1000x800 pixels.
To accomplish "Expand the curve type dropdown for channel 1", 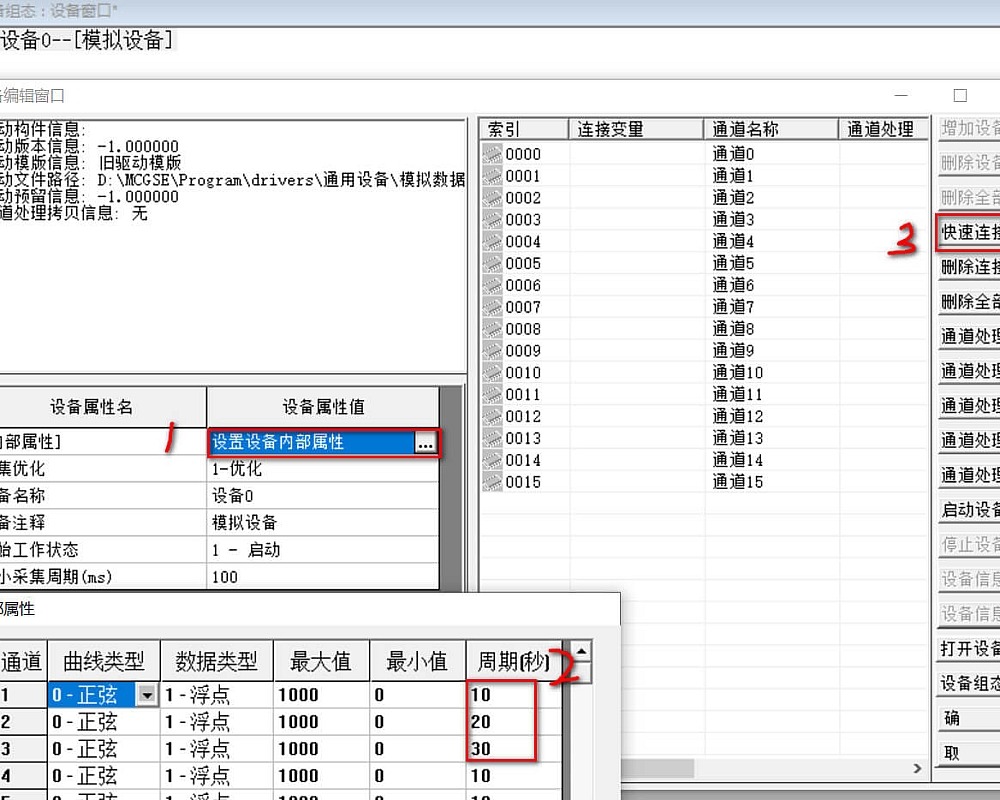I will point(148,695).
